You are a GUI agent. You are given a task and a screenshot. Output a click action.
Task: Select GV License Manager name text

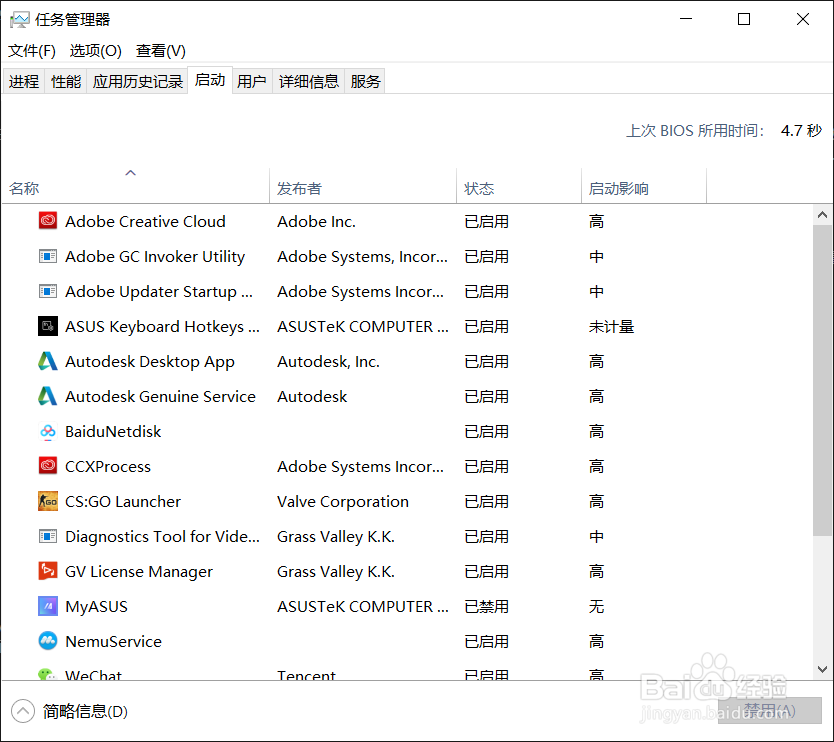(139, 572)
